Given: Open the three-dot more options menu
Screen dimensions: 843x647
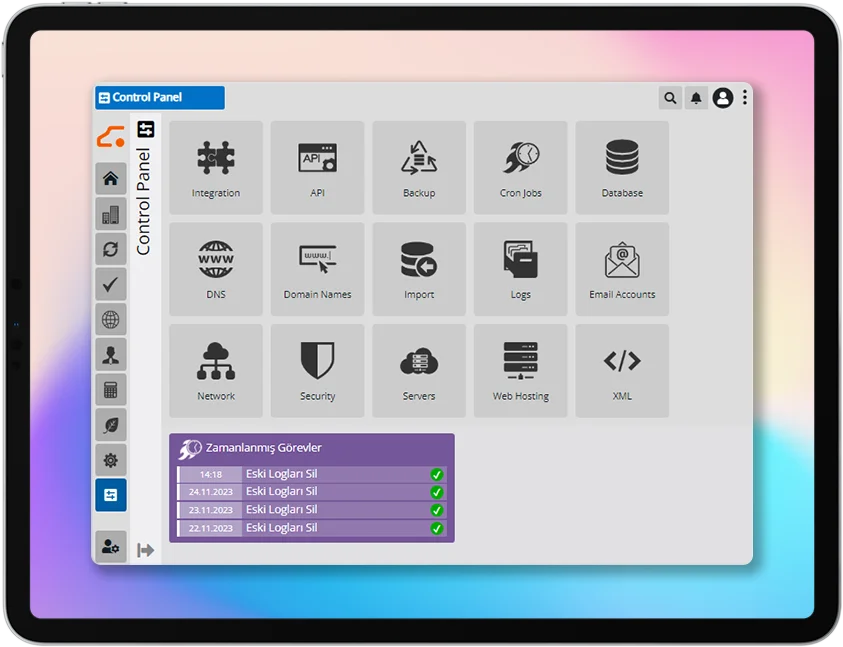Looking at the screenshot, I should (745, 98).
